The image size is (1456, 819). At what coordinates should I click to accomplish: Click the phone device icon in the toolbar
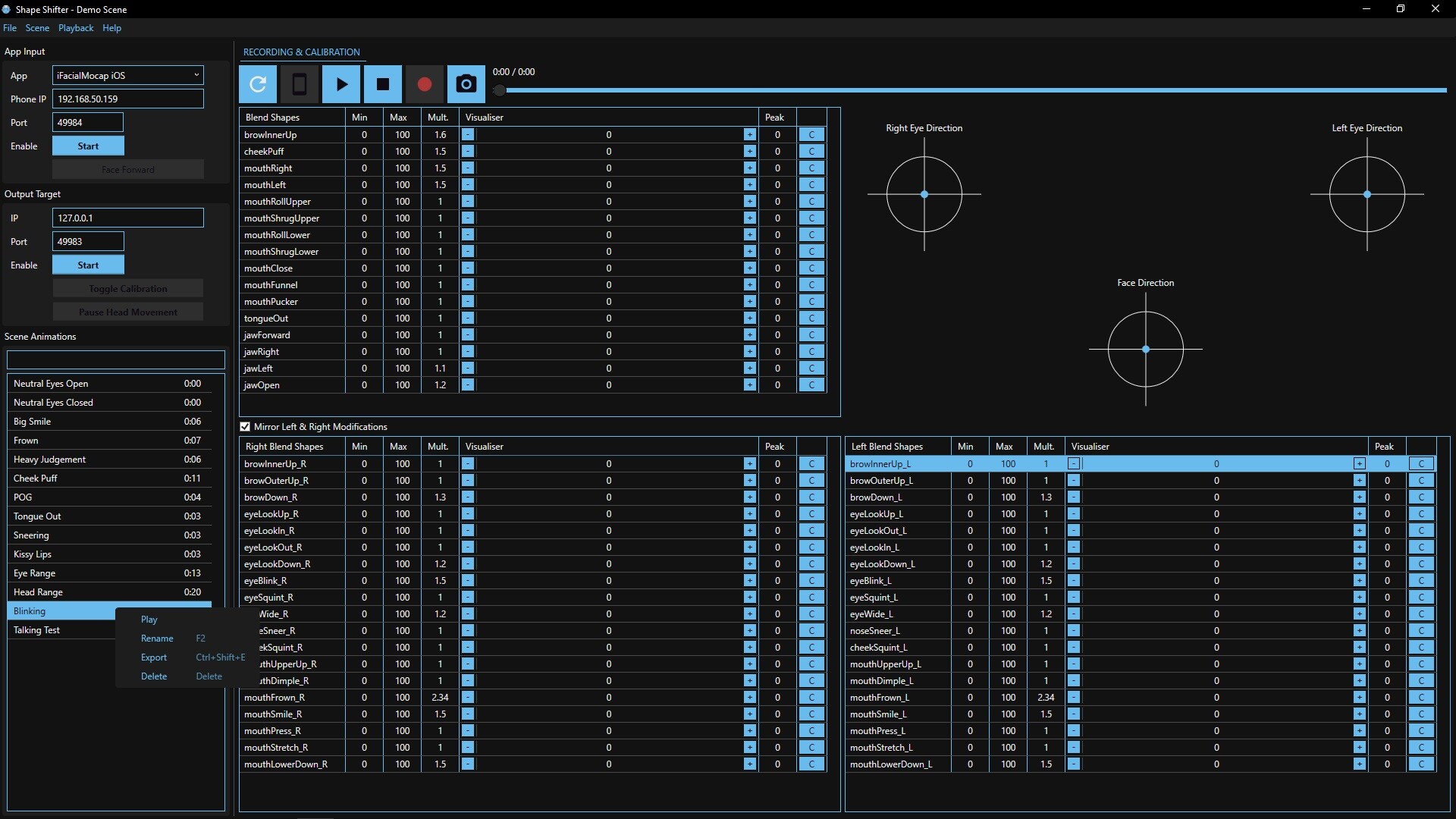pyautogui.click(x=300, y=84)
